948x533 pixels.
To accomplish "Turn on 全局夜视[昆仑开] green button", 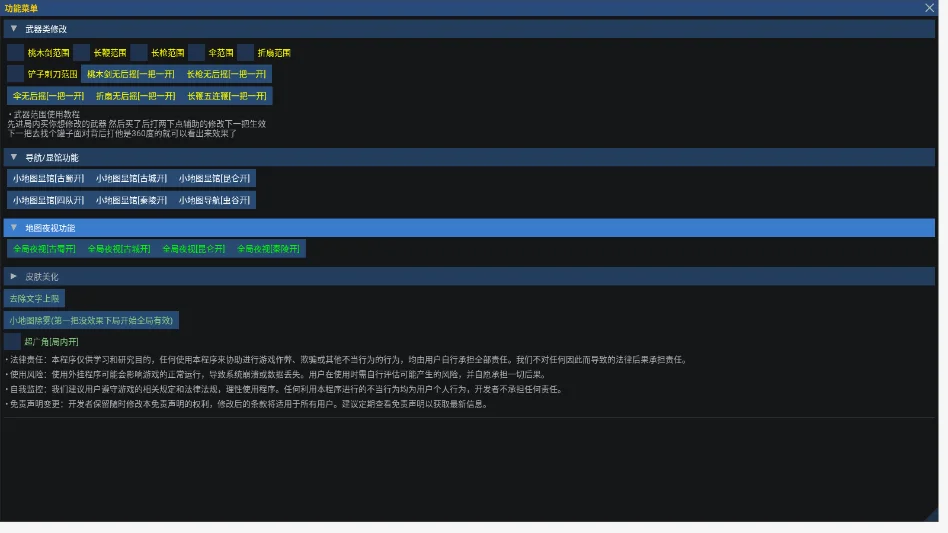I will [x=193, y=248].
